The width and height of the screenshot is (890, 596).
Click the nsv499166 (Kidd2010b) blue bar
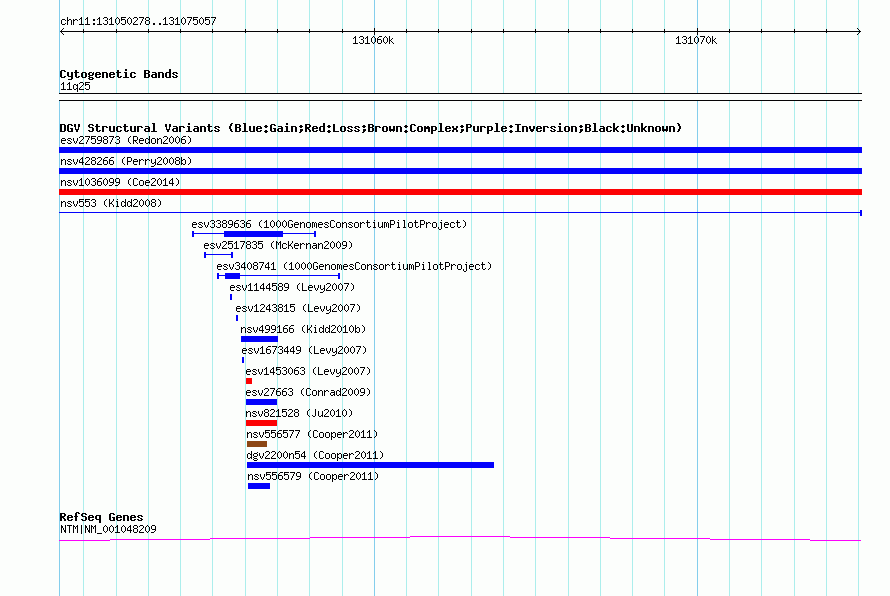coord(259,339)
